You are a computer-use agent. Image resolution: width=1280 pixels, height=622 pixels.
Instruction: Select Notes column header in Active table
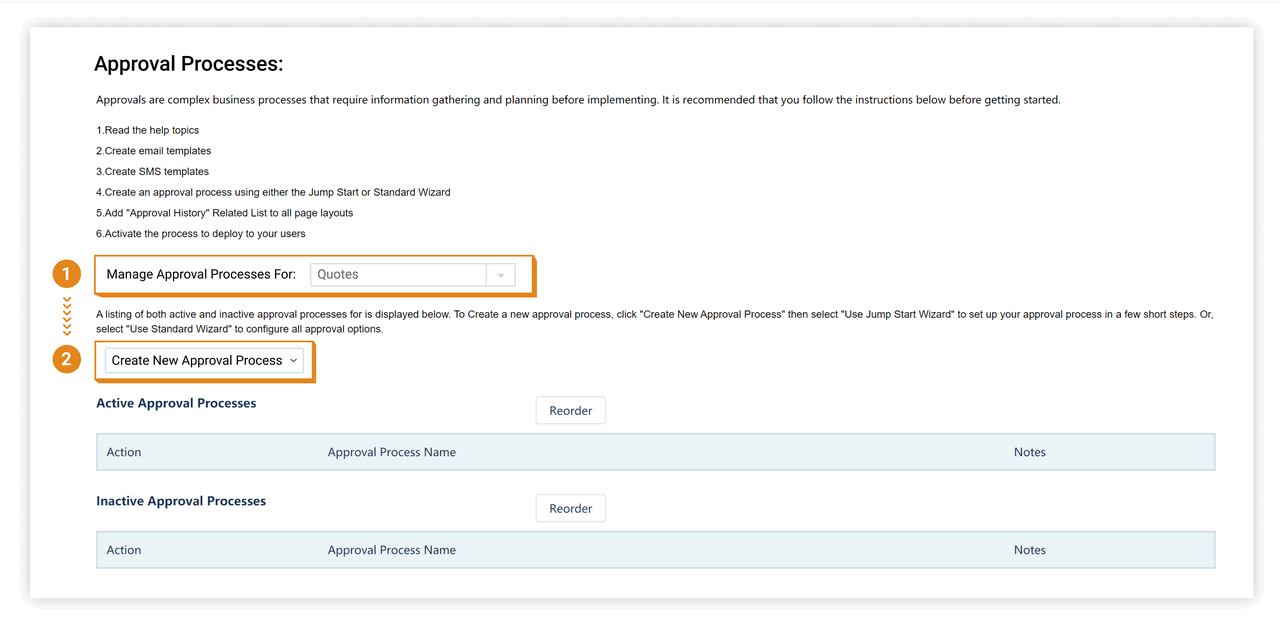click(x=1029, y=452)
